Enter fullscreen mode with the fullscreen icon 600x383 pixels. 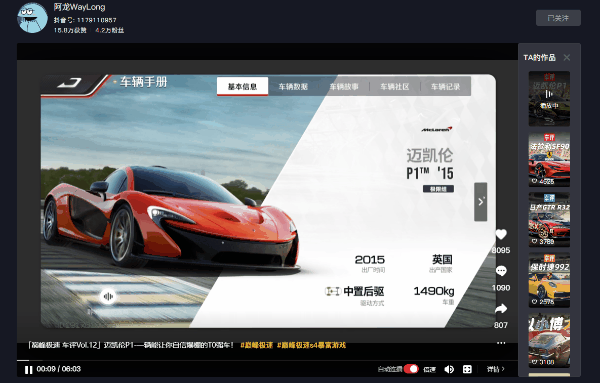point(467,369)
